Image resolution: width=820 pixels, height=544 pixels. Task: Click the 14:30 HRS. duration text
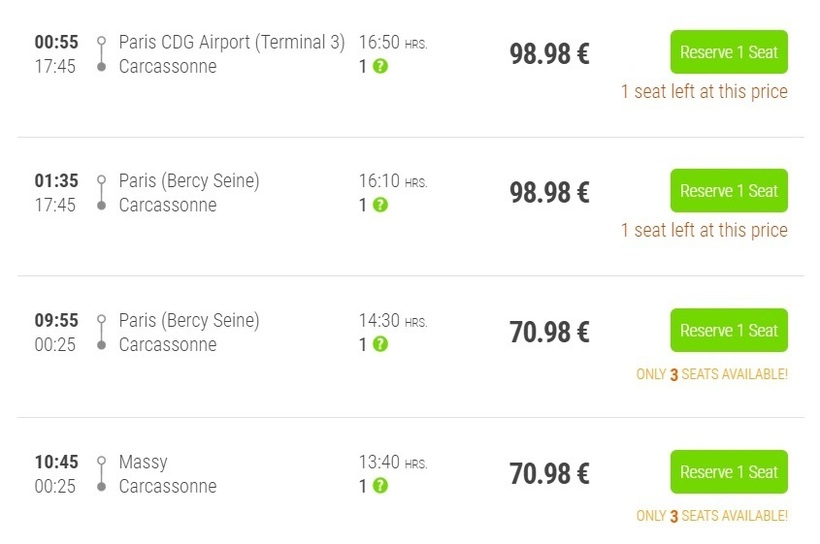click(393, 321)
